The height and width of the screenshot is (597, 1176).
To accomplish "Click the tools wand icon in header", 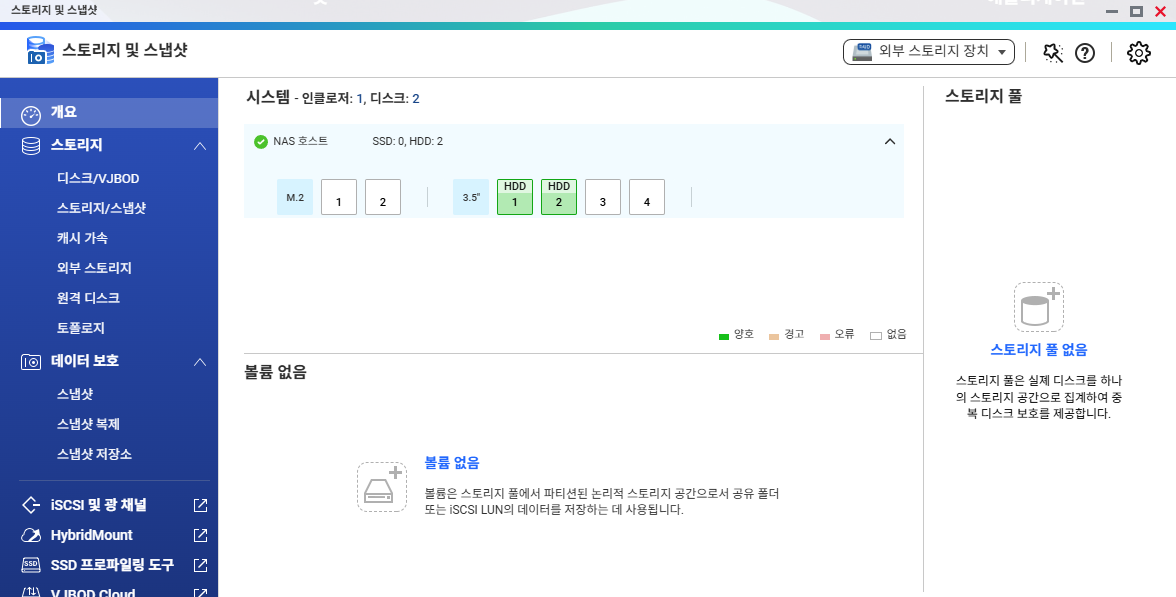I will coord(1053,52).
